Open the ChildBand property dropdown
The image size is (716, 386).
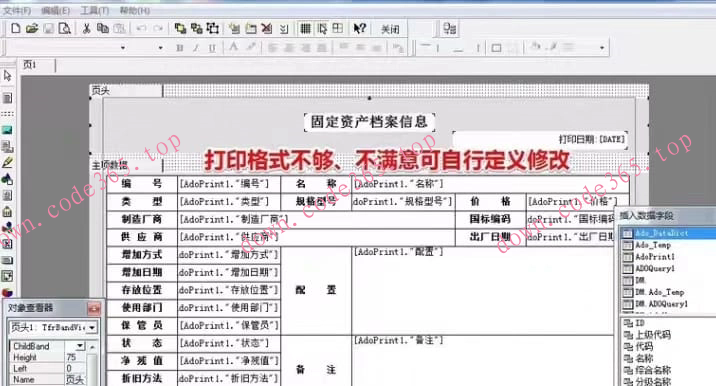pos(80,346)
